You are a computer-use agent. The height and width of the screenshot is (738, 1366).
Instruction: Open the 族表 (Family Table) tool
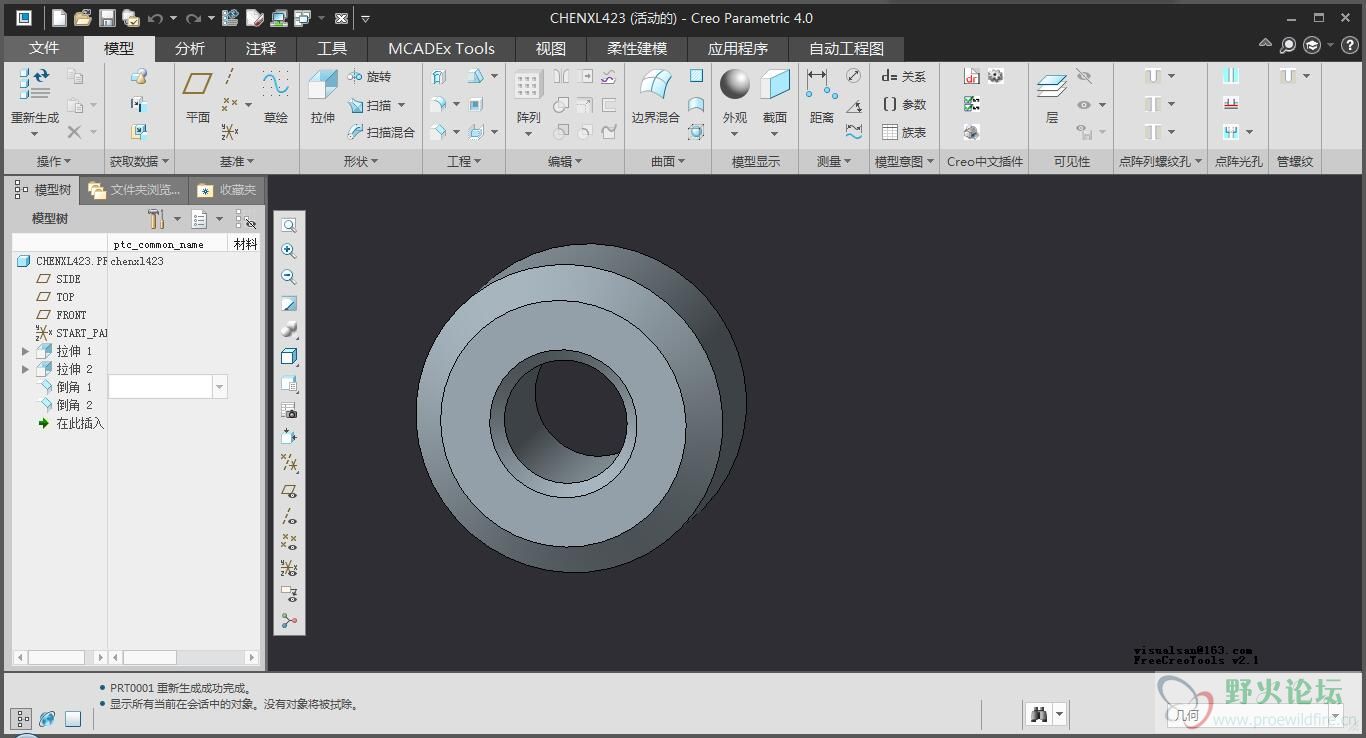tap(903, 132)
